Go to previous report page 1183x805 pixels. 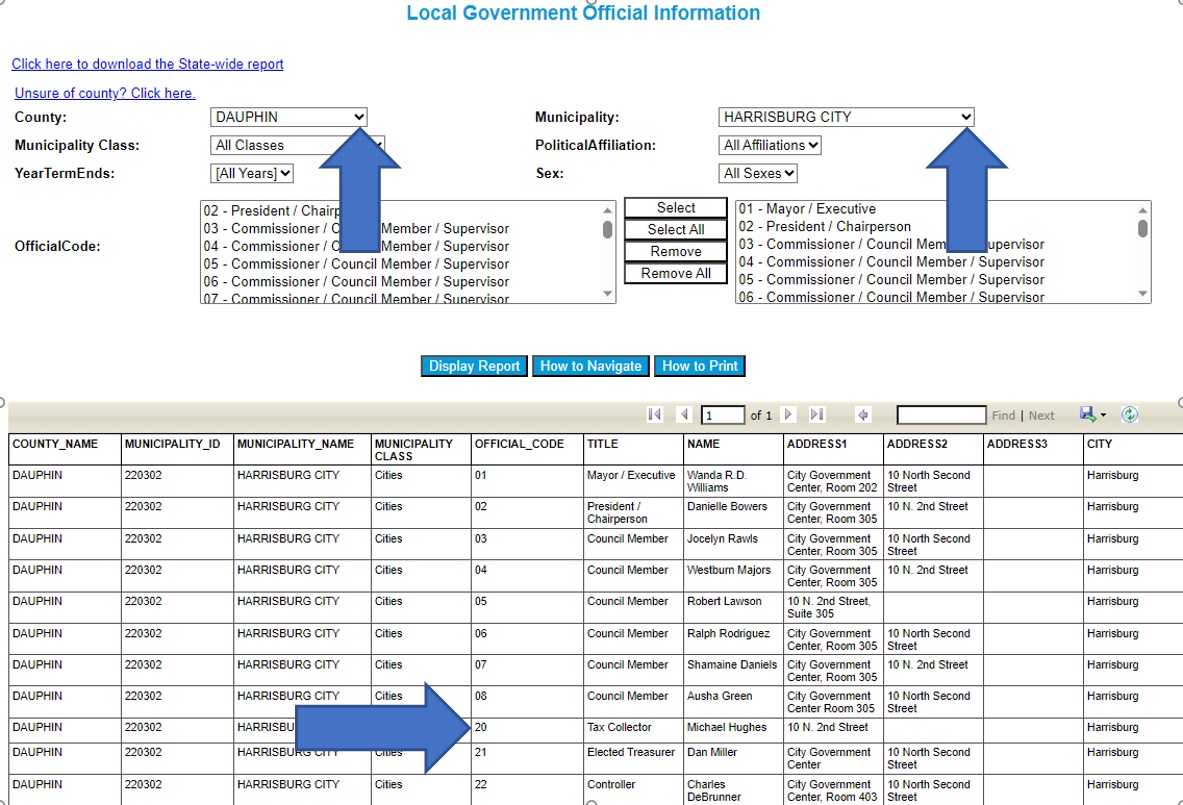click(x=684, y=415)
